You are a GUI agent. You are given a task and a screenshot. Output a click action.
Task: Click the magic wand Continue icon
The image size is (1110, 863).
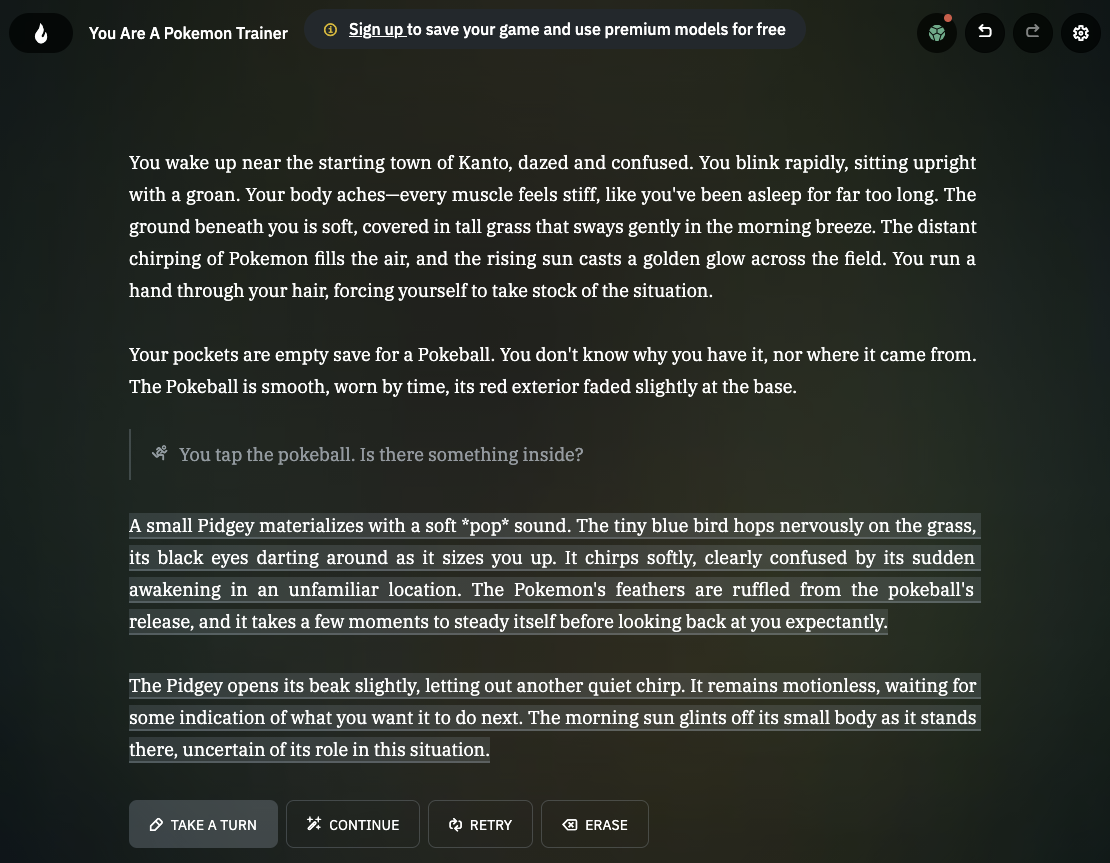[x=314, y=823]
